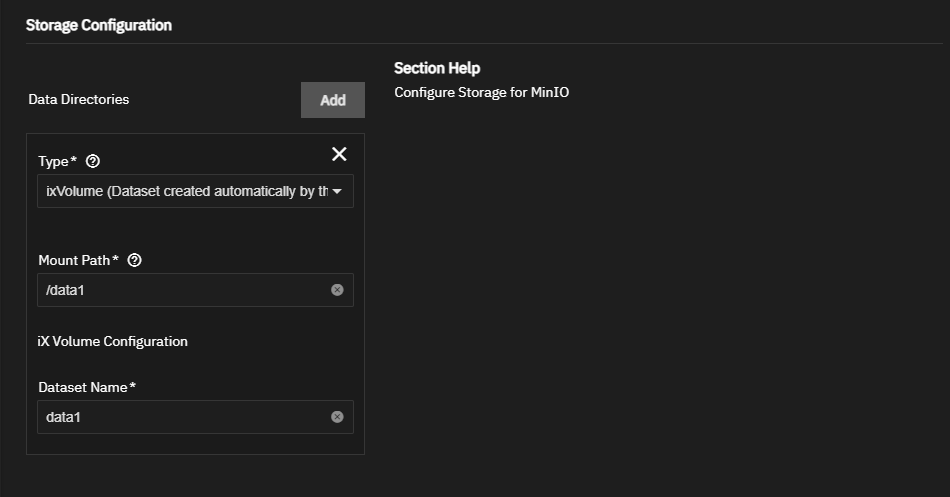The width and height of the screenshot is (950, 497).
Task: Open the help tooltip icon beside Type
Action: (x=93, y=161)
